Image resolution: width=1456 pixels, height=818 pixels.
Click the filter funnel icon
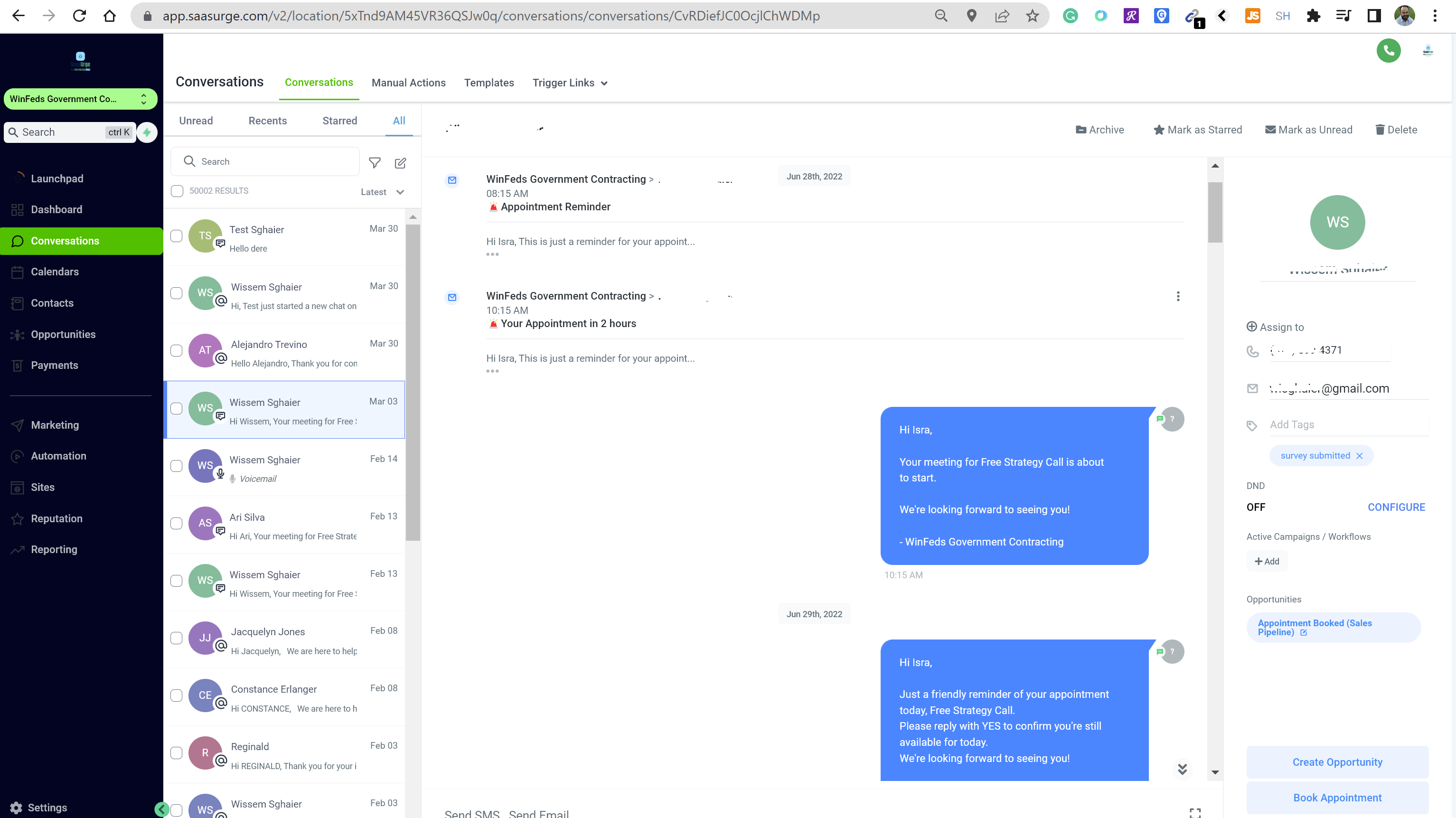[374, 163]
